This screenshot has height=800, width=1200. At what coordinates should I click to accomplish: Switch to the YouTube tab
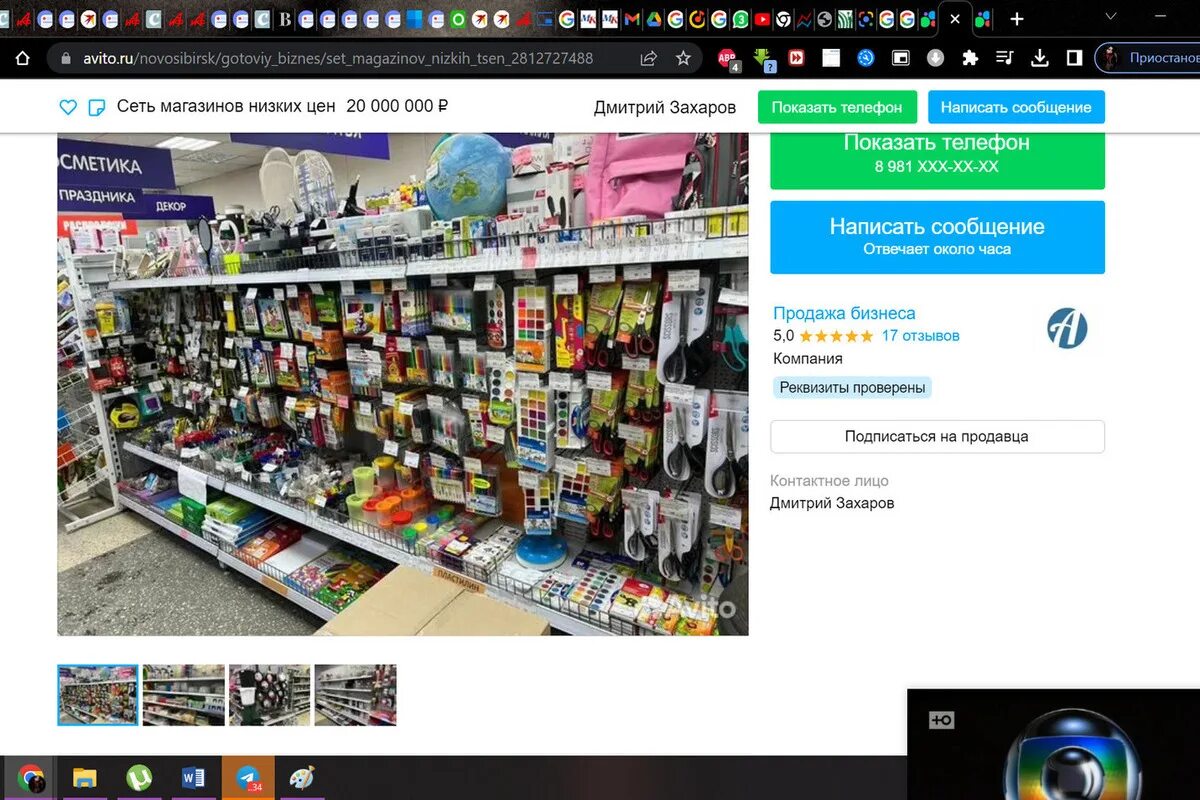pos(762,19)
